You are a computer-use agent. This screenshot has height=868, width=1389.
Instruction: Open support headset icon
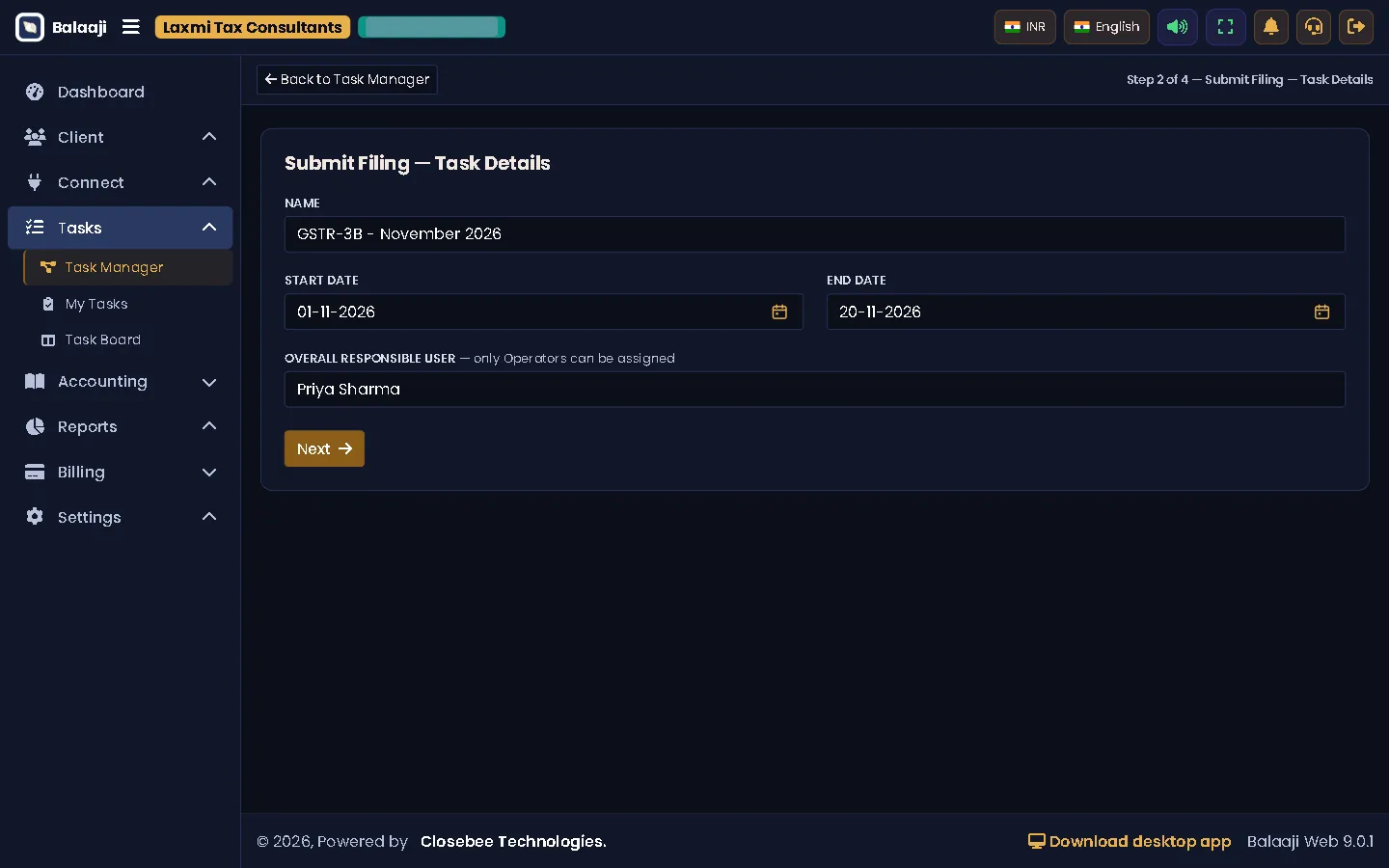(x=1314, y=27)
